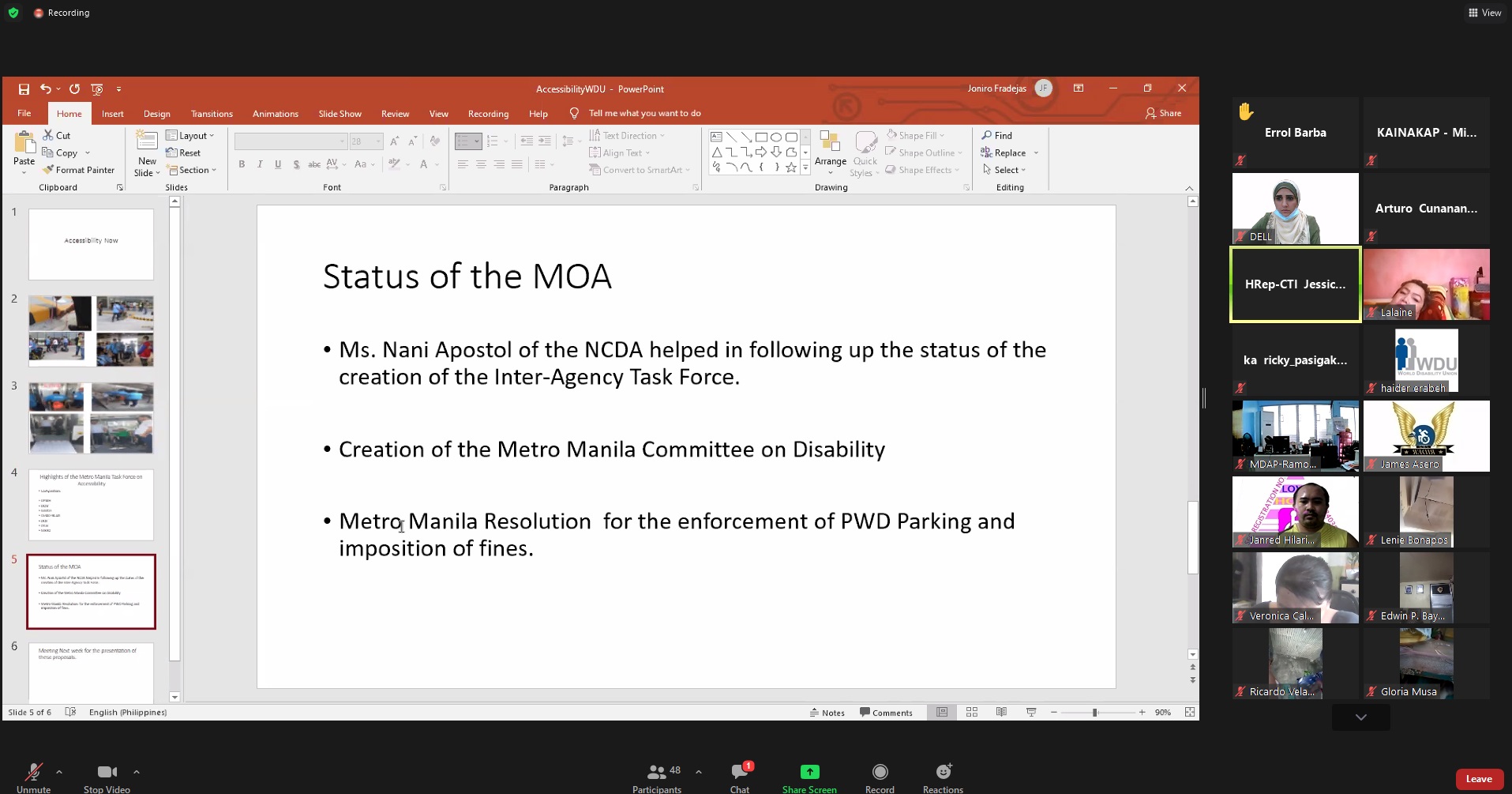Viewport: 1512px width, 794px height.
Task: Click Increase Font Size icon
Action: [394, 141]
